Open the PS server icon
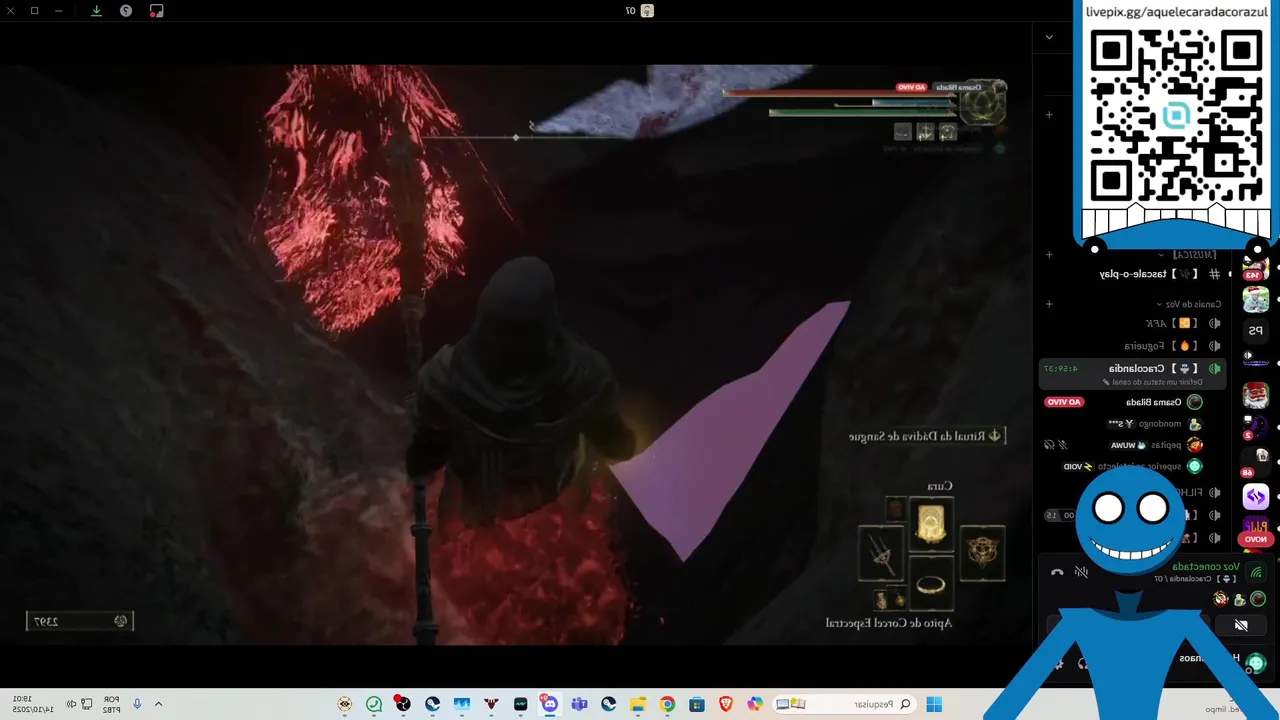The image size is (1280, 720). click(1256, 331)
